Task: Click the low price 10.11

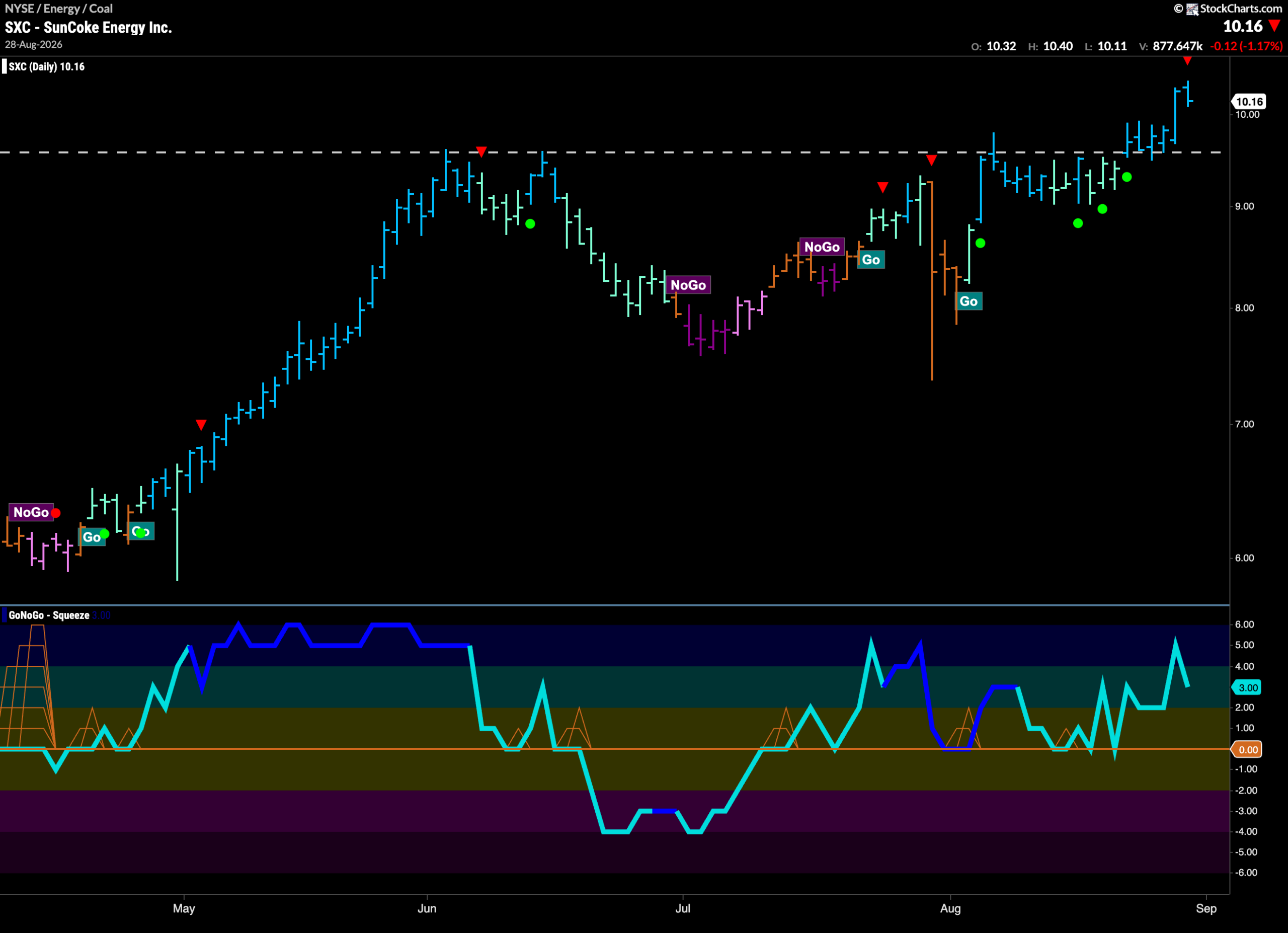Action: pos(1112,47)
